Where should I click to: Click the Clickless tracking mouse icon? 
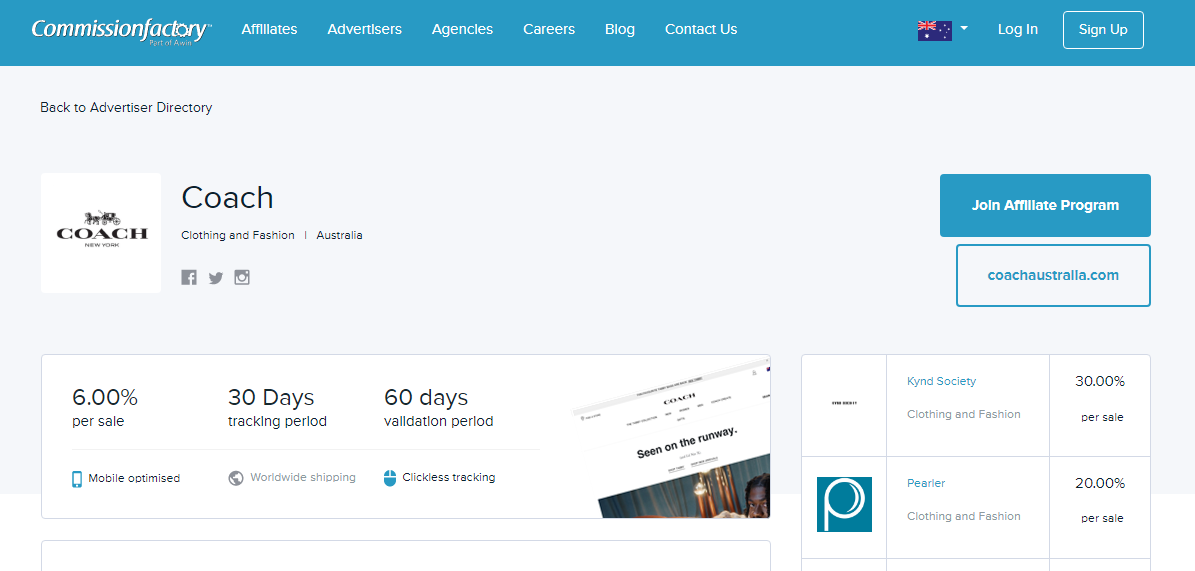click(x=389, y=479)
